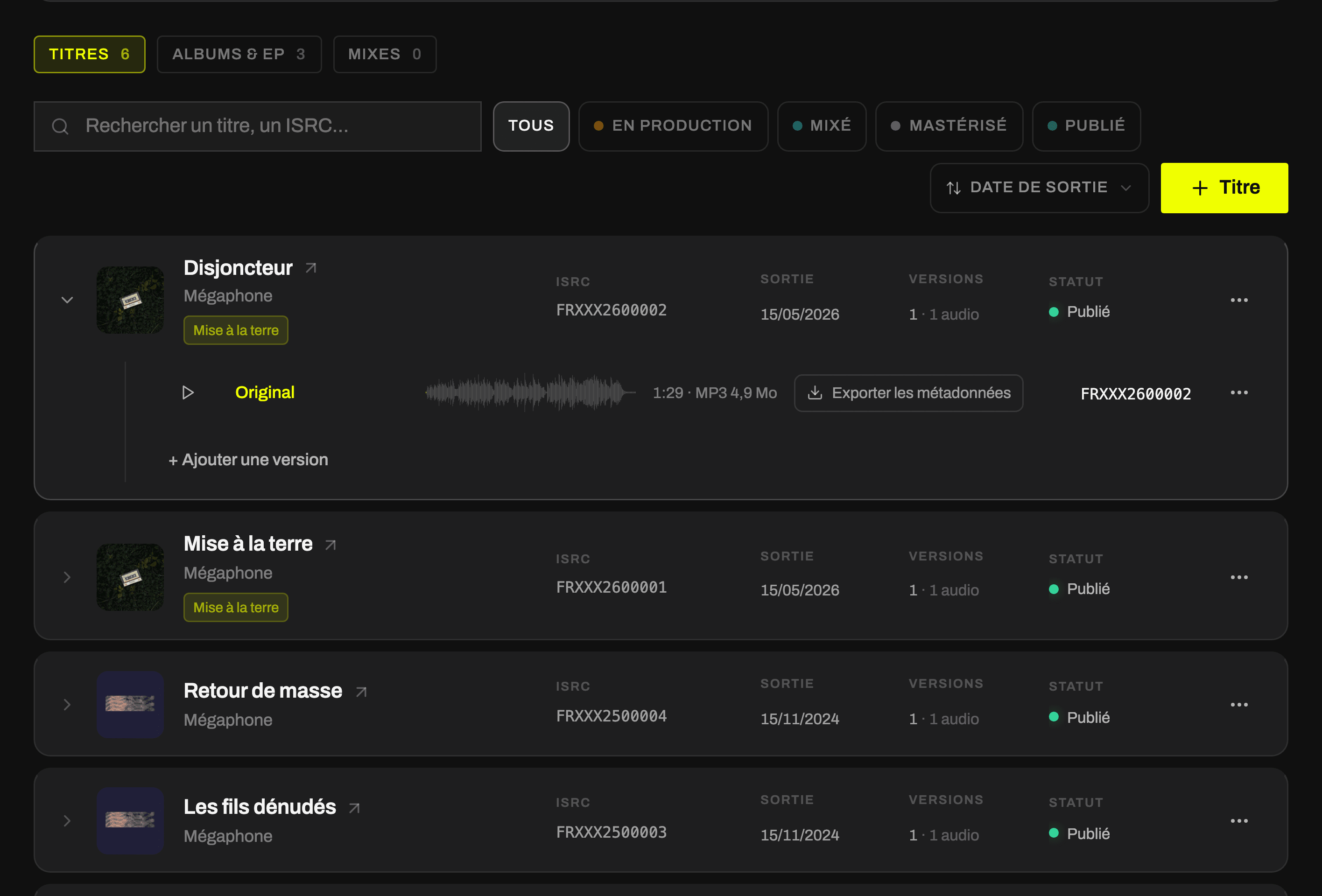
Task: Open more options for Disjoncteur row
Action: coord(1239,300)
